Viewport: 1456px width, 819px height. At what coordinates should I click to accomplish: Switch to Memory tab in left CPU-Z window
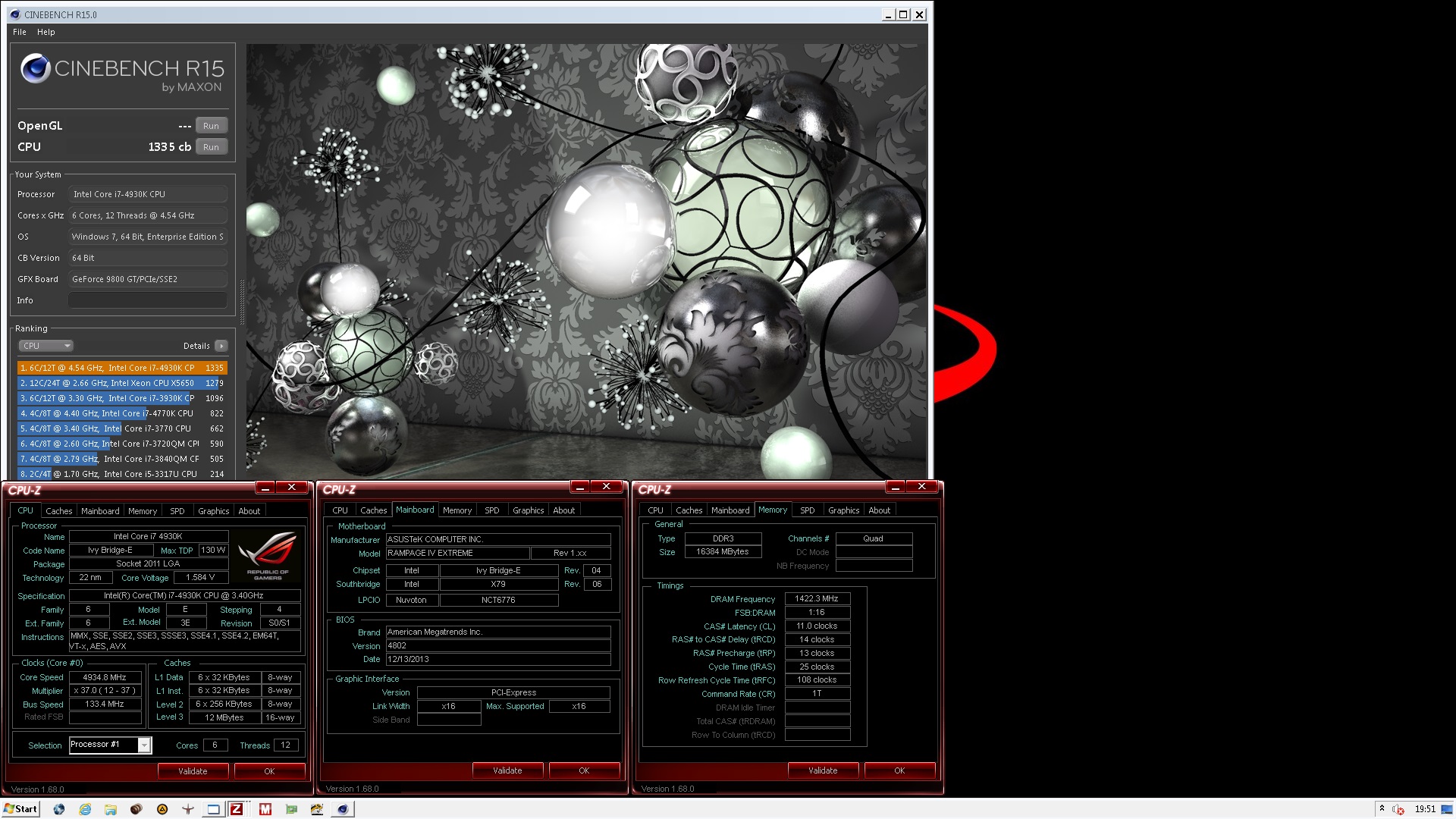click(143, 511)
